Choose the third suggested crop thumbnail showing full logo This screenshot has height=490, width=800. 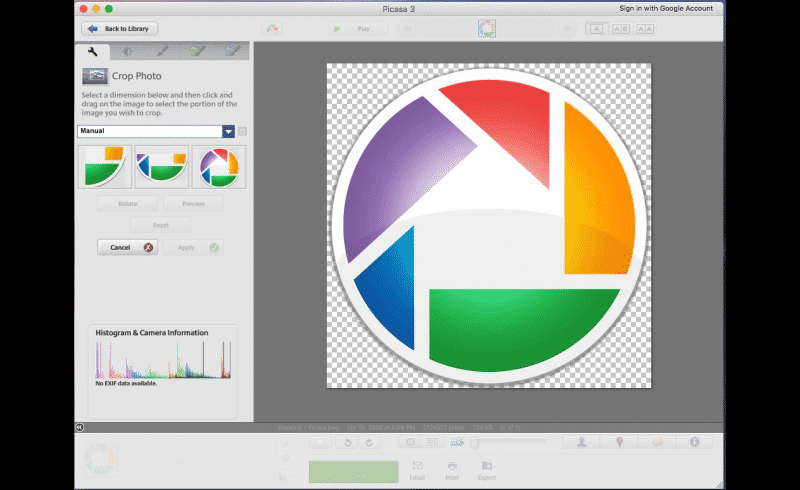pyautogui.click(x=219, y=167)
